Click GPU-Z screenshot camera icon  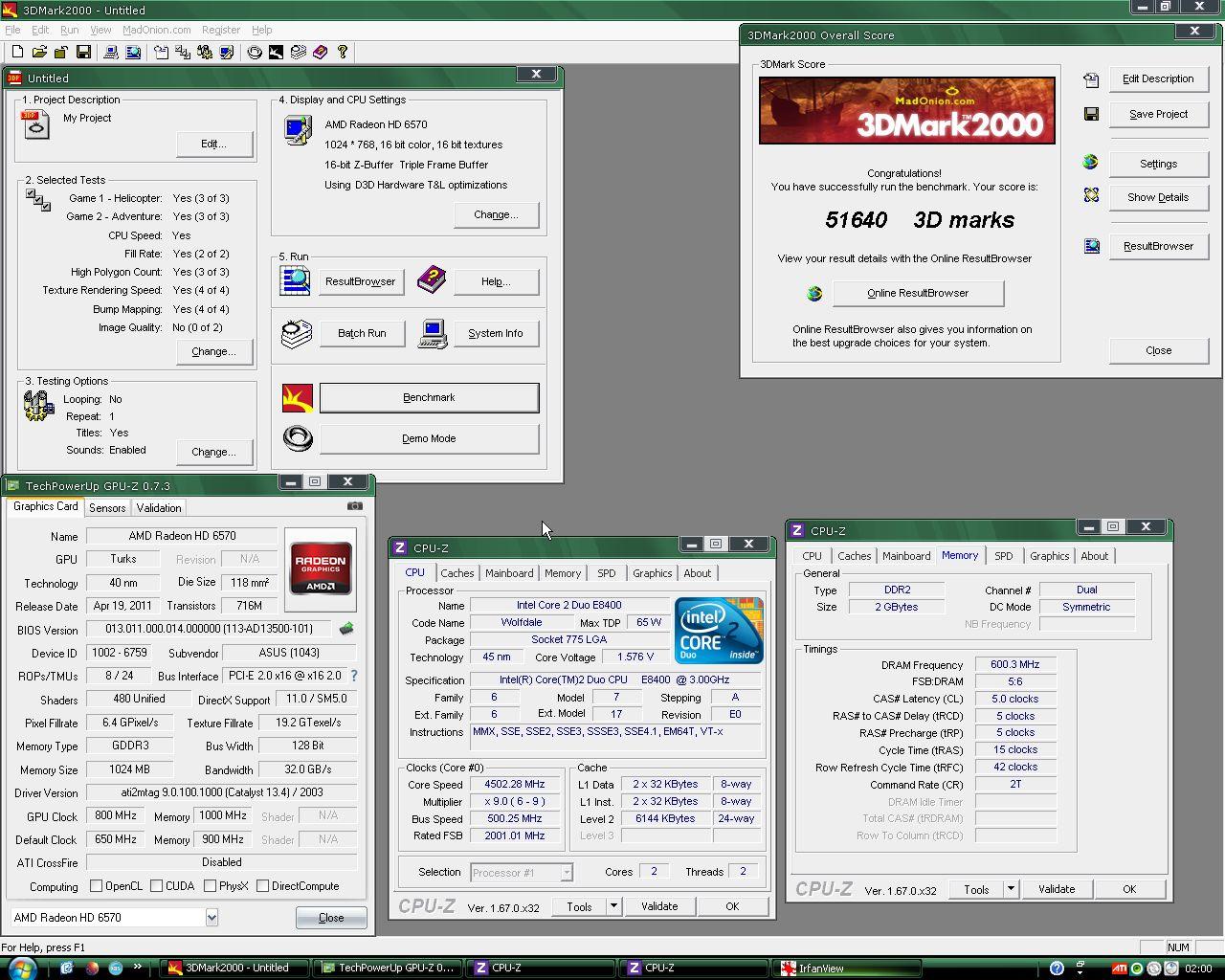[355, 506]
